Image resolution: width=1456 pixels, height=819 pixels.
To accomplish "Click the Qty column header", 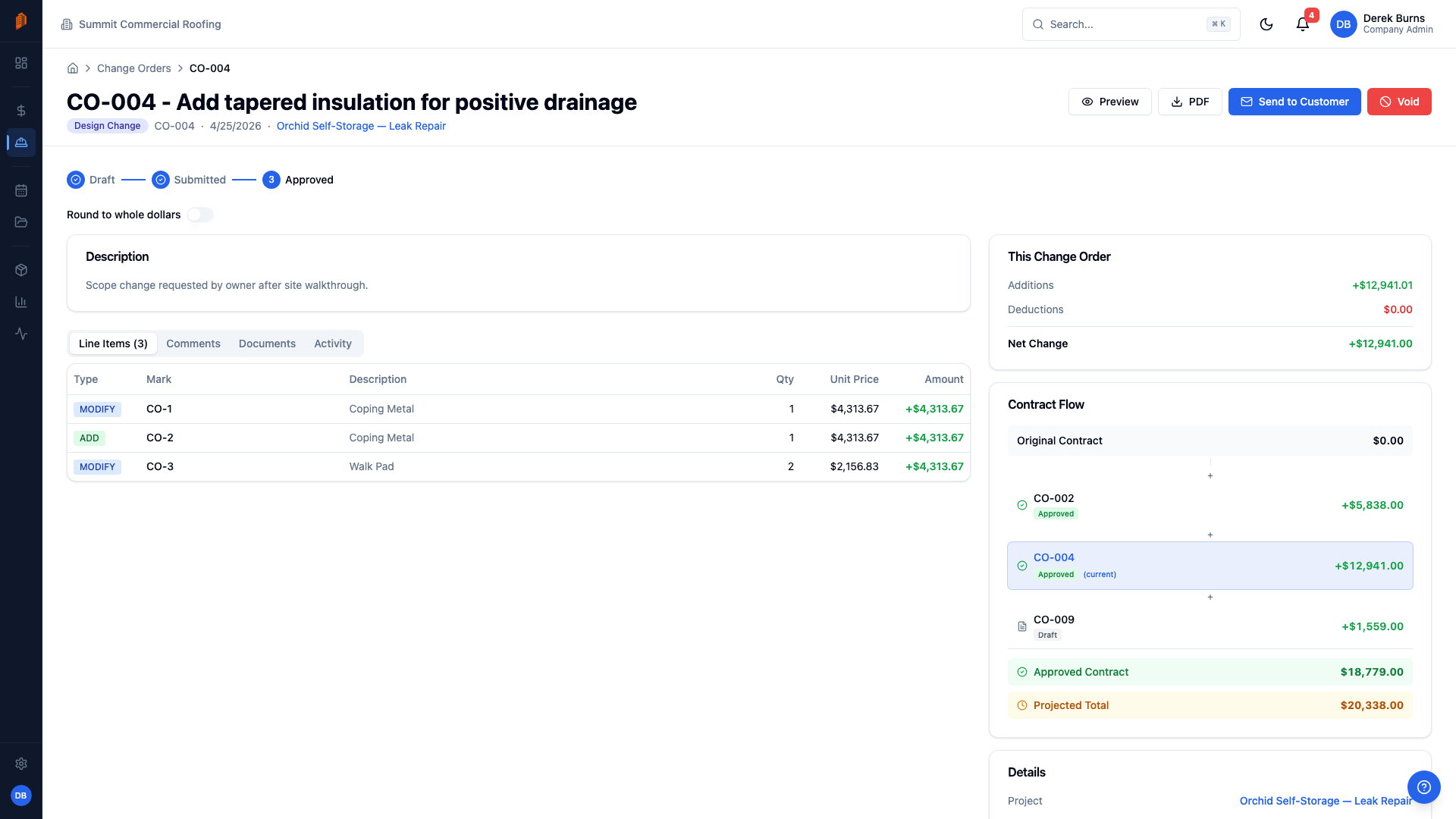I will pos(785,379).
